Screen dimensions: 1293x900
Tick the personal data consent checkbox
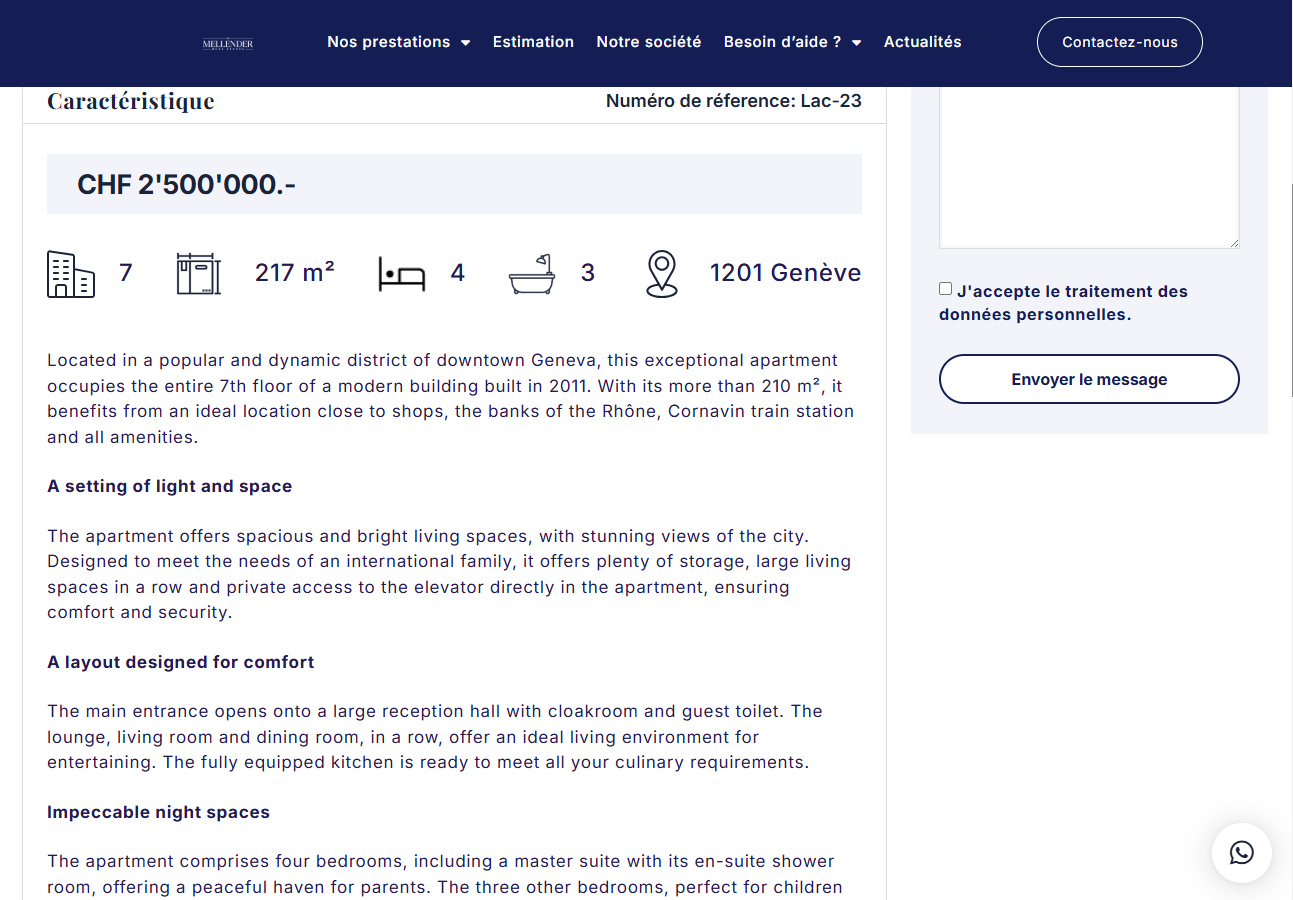(x=946, y=289)
